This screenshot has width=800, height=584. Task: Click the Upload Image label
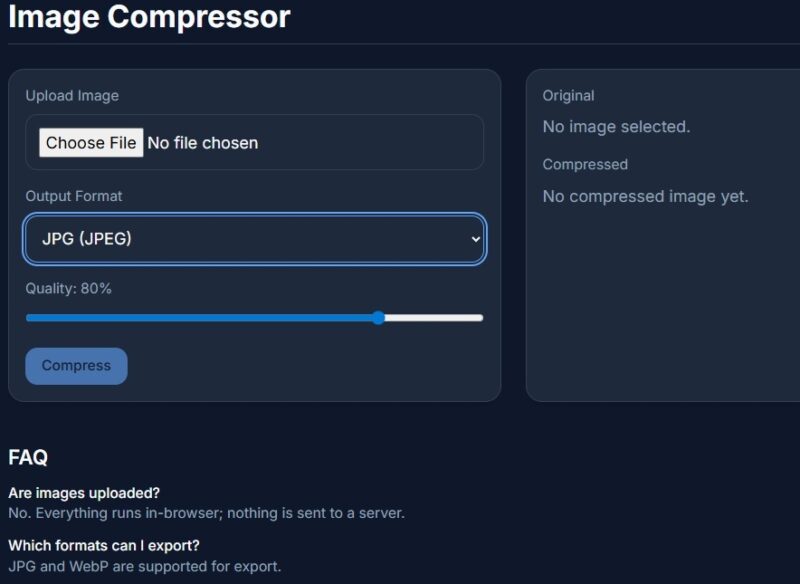pos(72,96)
